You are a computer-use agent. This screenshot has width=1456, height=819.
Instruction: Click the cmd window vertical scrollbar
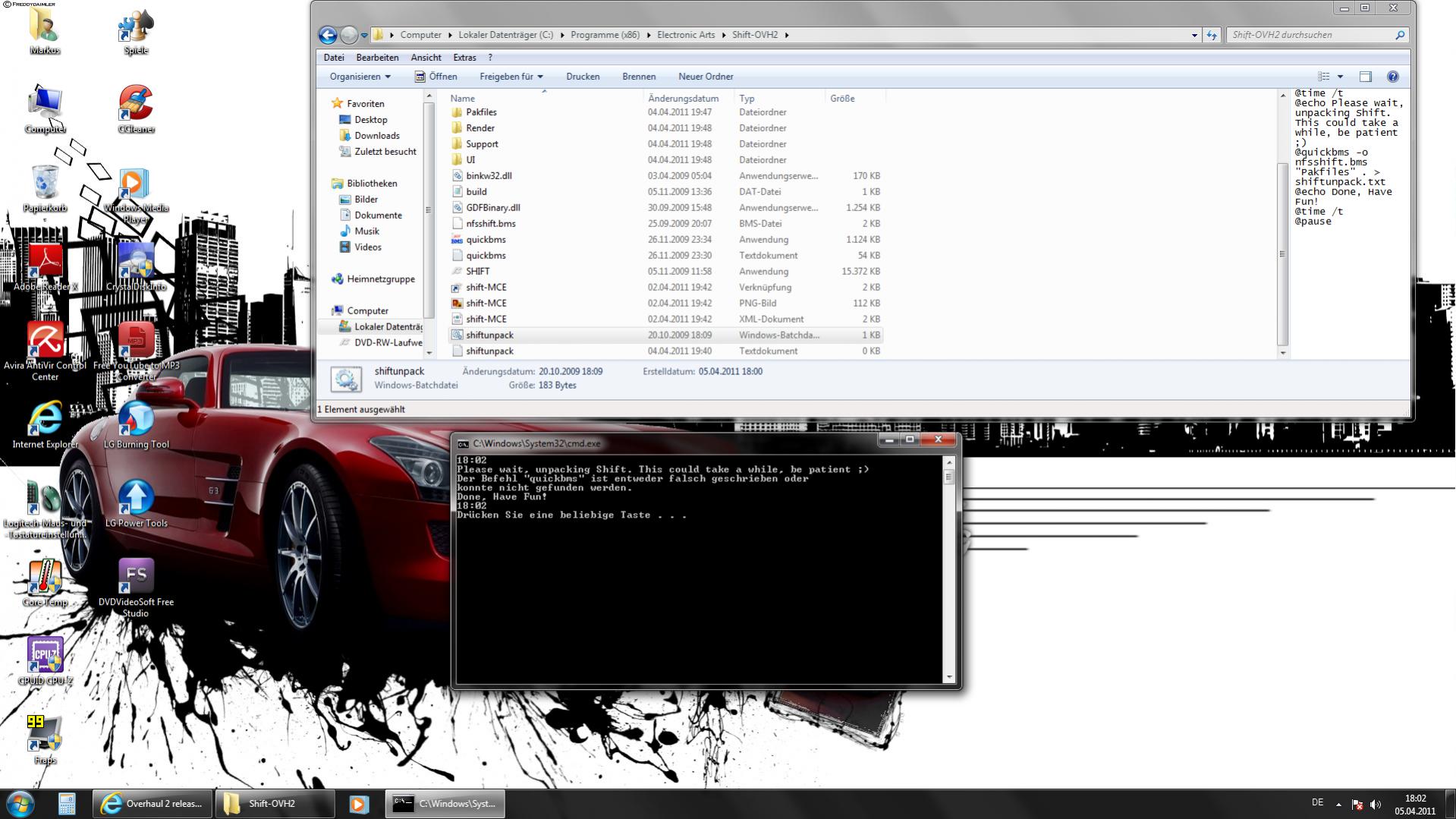[x=948, y=569]
